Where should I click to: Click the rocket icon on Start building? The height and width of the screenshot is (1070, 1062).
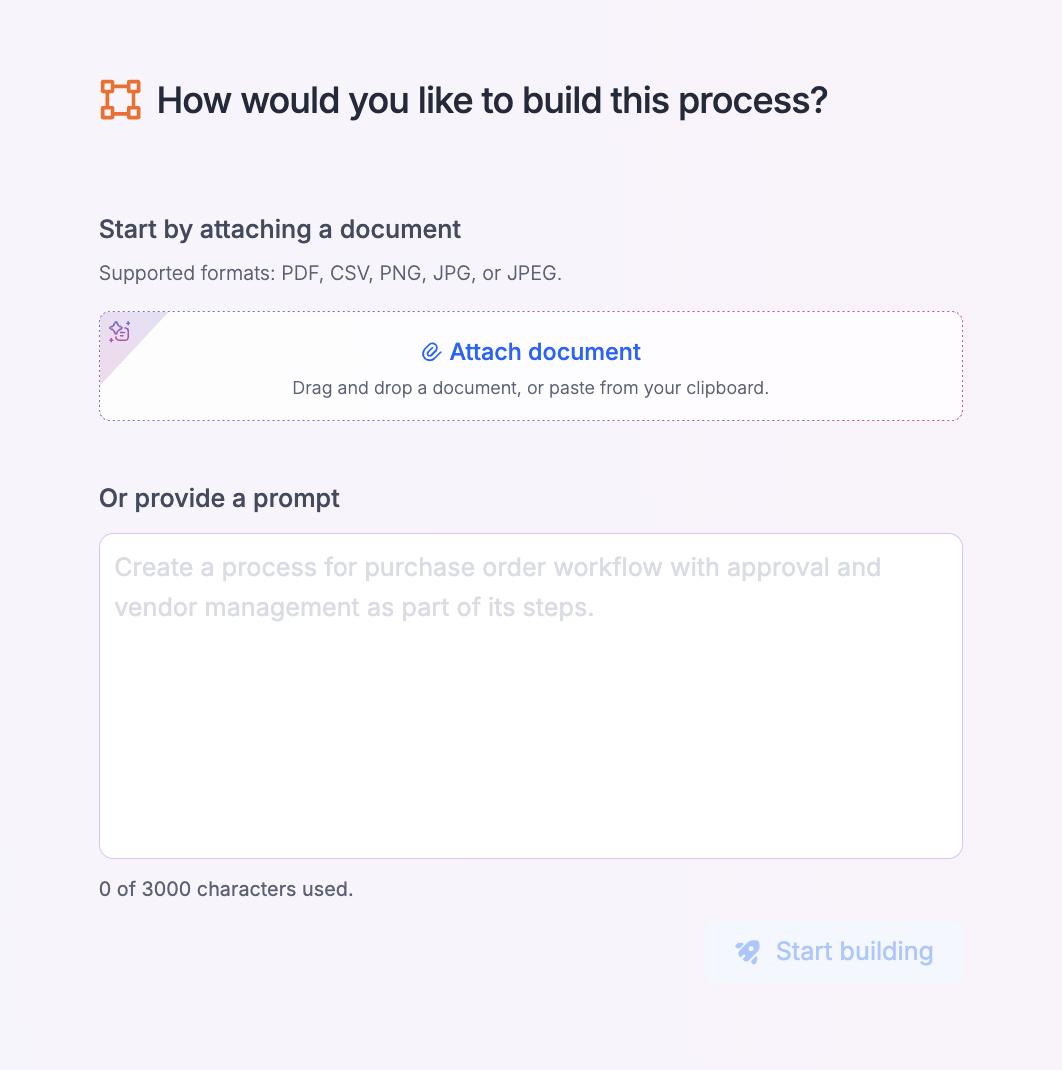[x=748, y=952]
